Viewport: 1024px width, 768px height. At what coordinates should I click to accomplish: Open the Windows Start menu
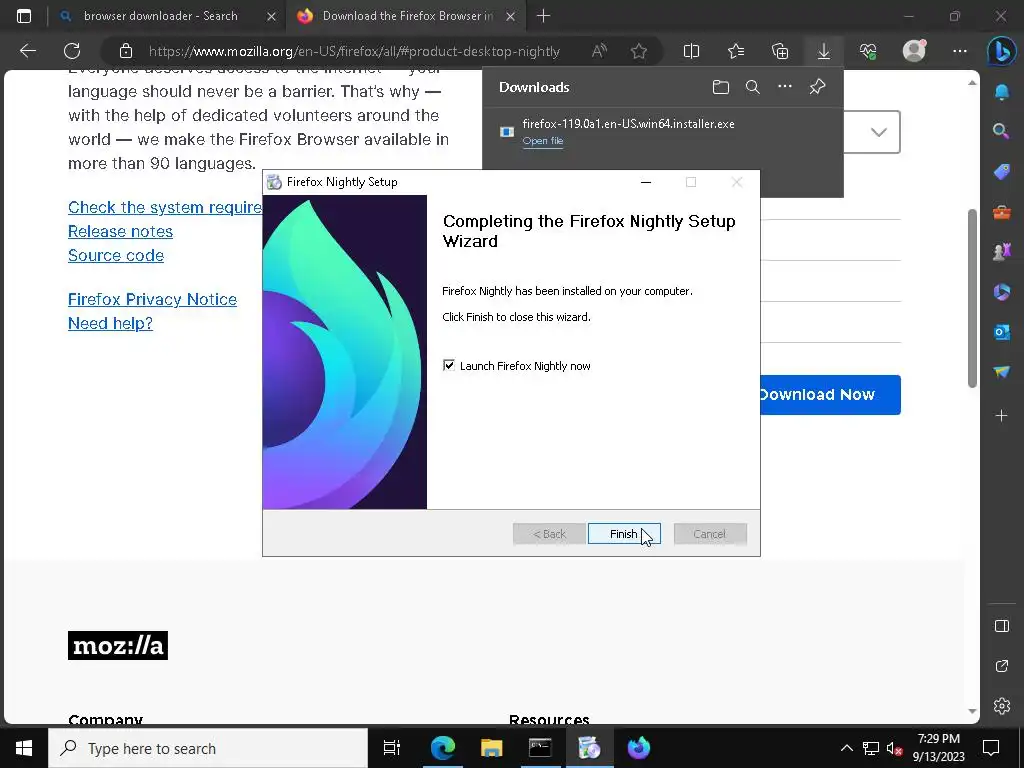point(24,748)
